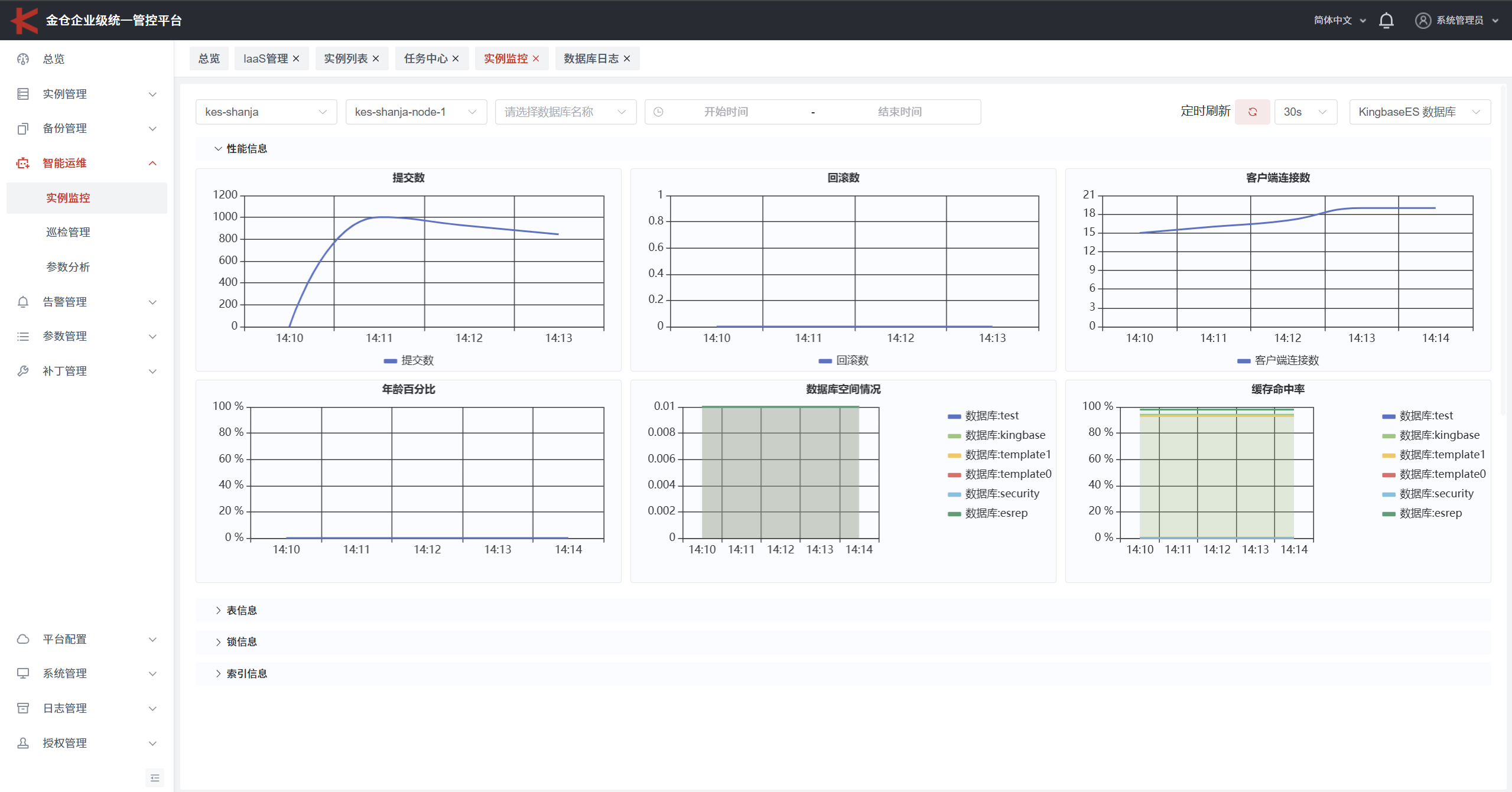The image size is (1512, 792).
Task: Close the 实例列表 tab with X
Action: (376, 58)
